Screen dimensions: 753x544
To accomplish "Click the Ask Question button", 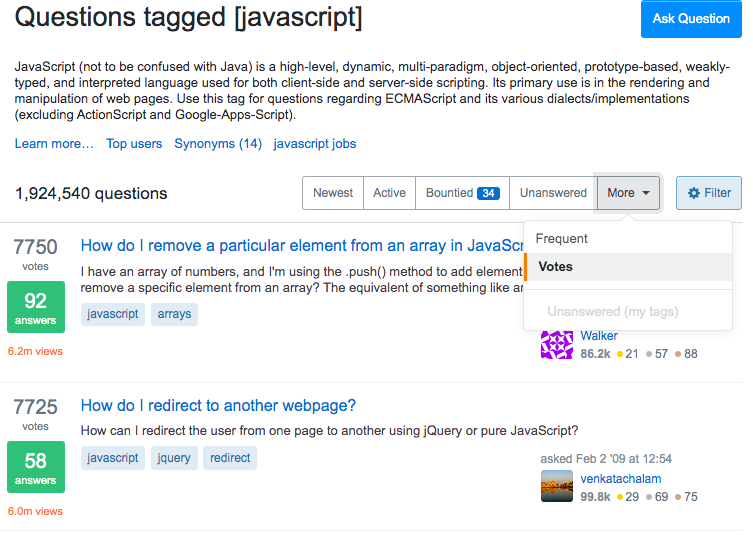I will click(691, 19).
